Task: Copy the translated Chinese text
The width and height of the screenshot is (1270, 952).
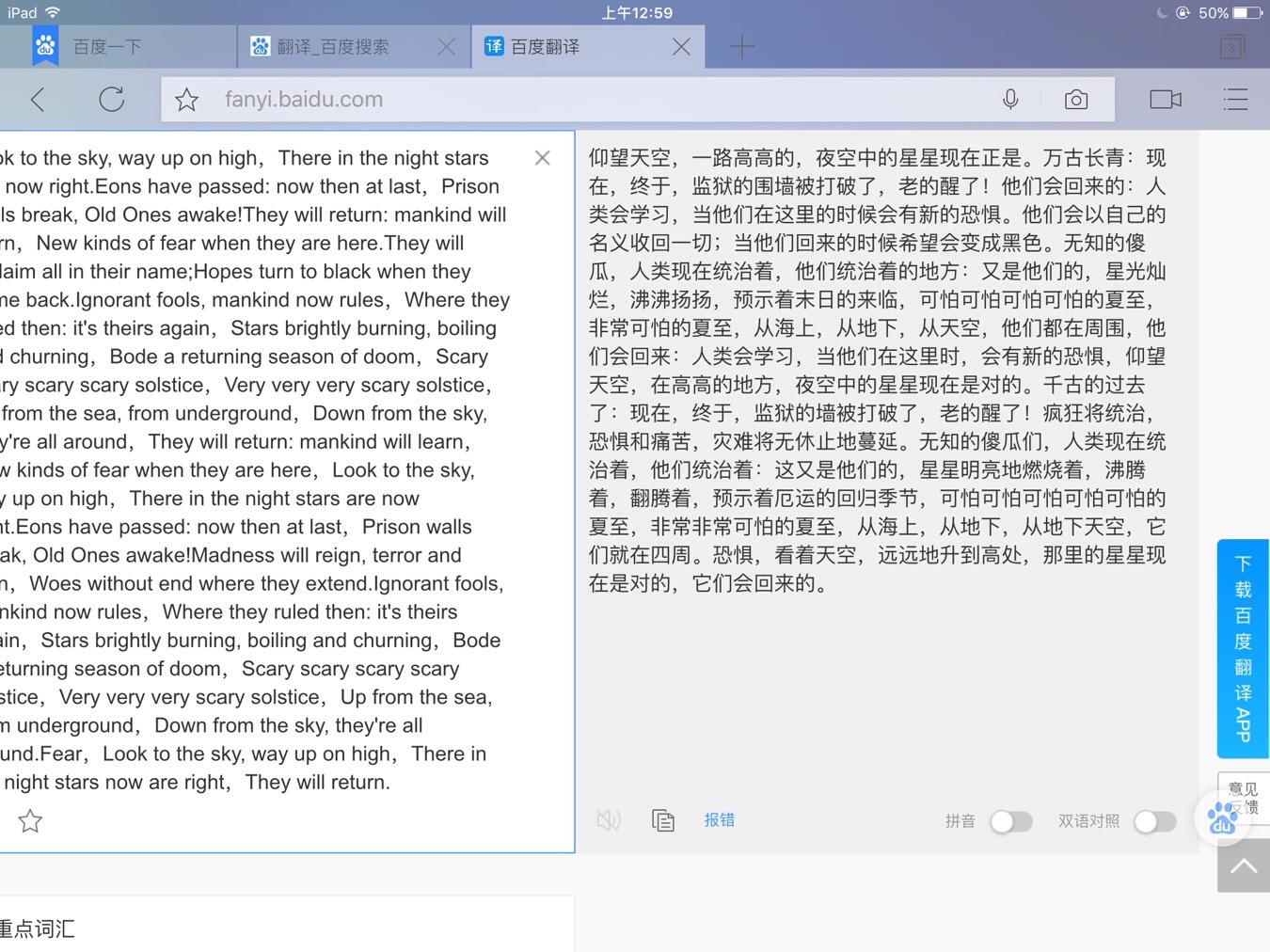Action: point(663,820)
